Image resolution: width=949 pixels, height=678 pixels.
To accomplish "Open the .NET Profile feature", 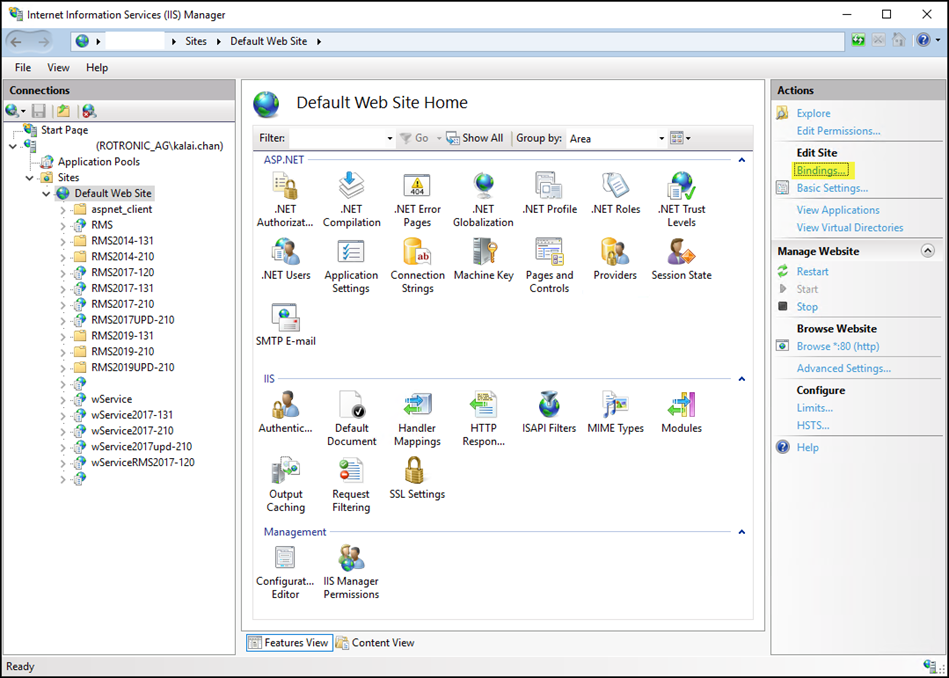I will tap(549, 194).
